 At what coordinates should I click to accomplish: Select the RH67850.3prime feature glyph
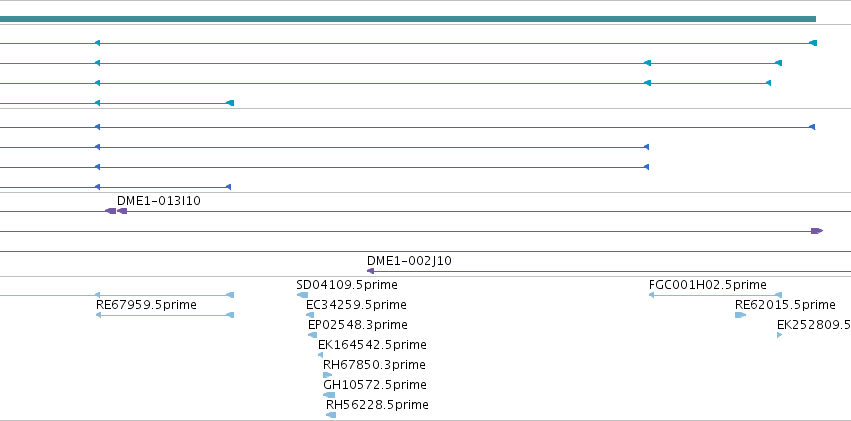point(327,375)
